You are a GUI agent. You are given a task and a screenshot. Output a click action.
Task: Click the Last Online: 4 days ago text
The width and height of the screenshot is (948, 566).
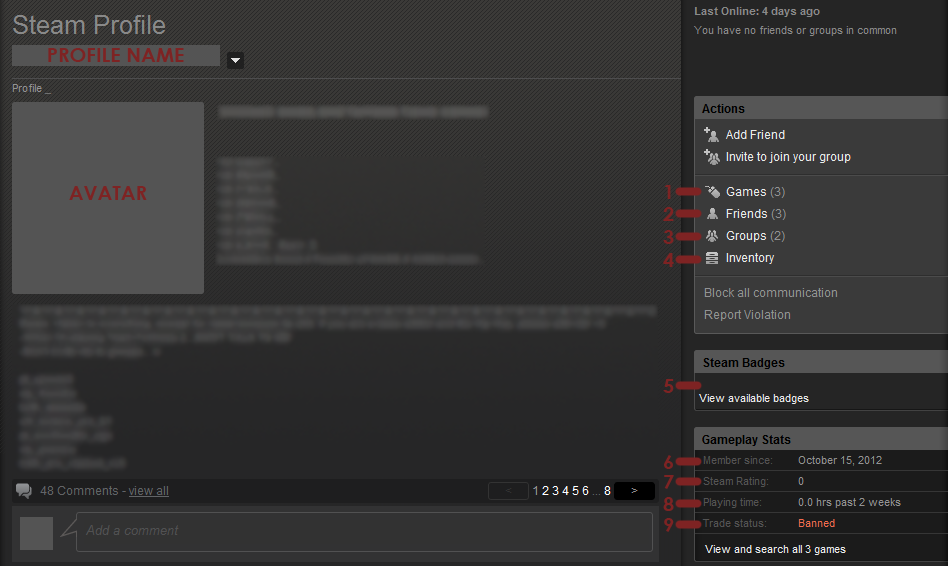coord(757,11)
